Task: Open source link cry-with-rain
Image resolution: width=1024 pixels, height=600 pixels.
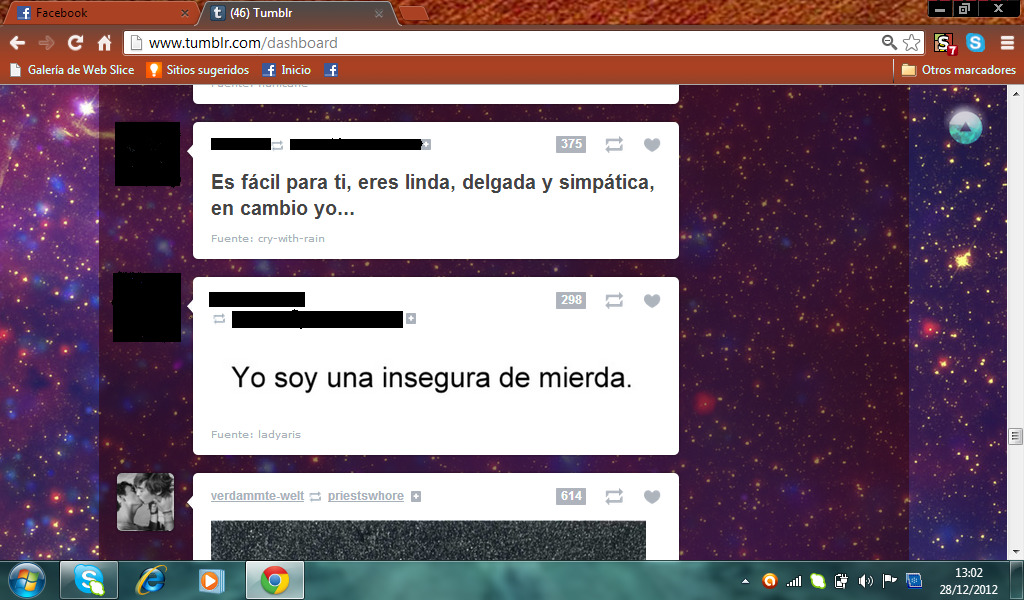Action: [x=291, y=238]
